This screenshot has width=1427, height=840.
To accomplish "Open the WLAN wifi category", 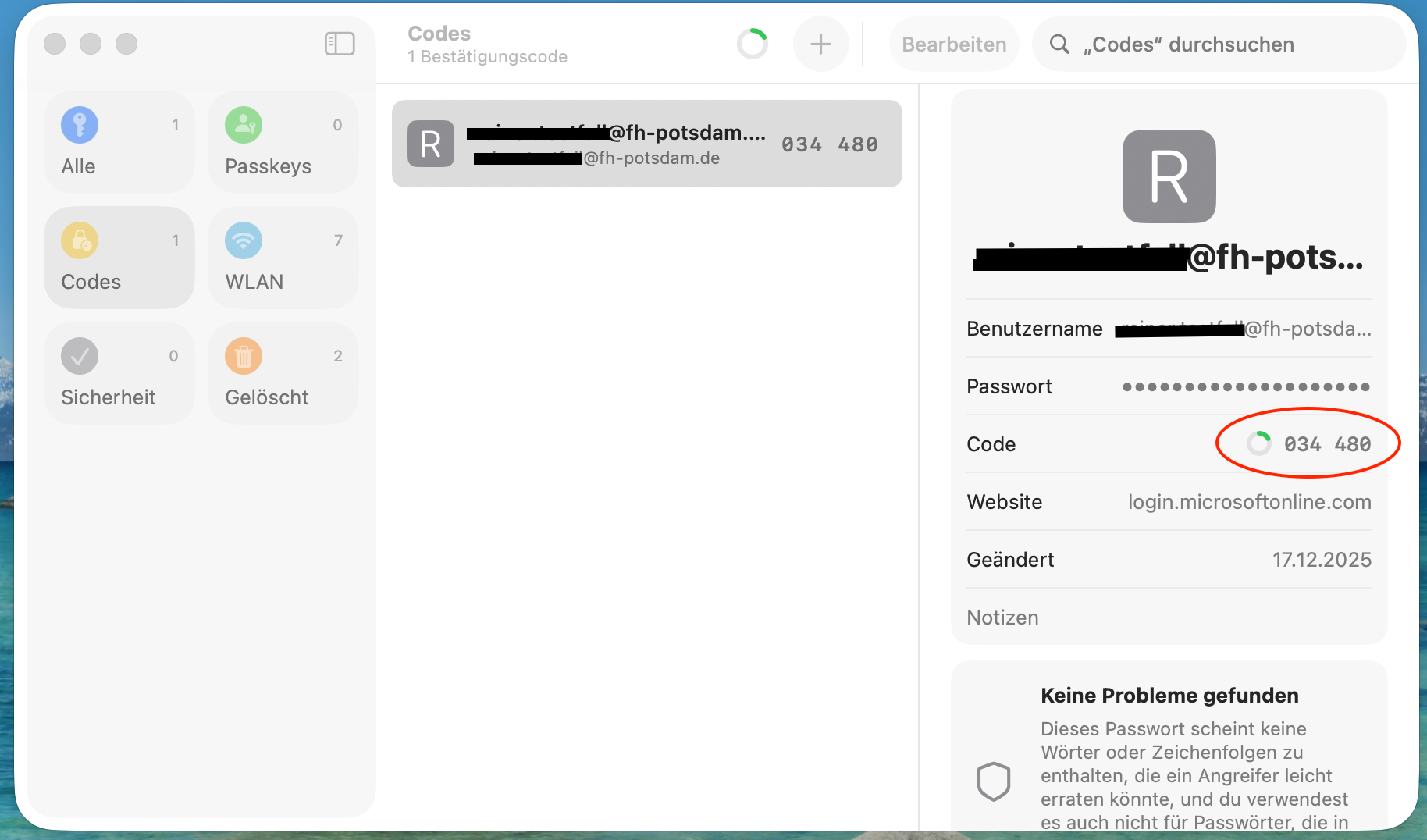I will (x=283, y=258).
